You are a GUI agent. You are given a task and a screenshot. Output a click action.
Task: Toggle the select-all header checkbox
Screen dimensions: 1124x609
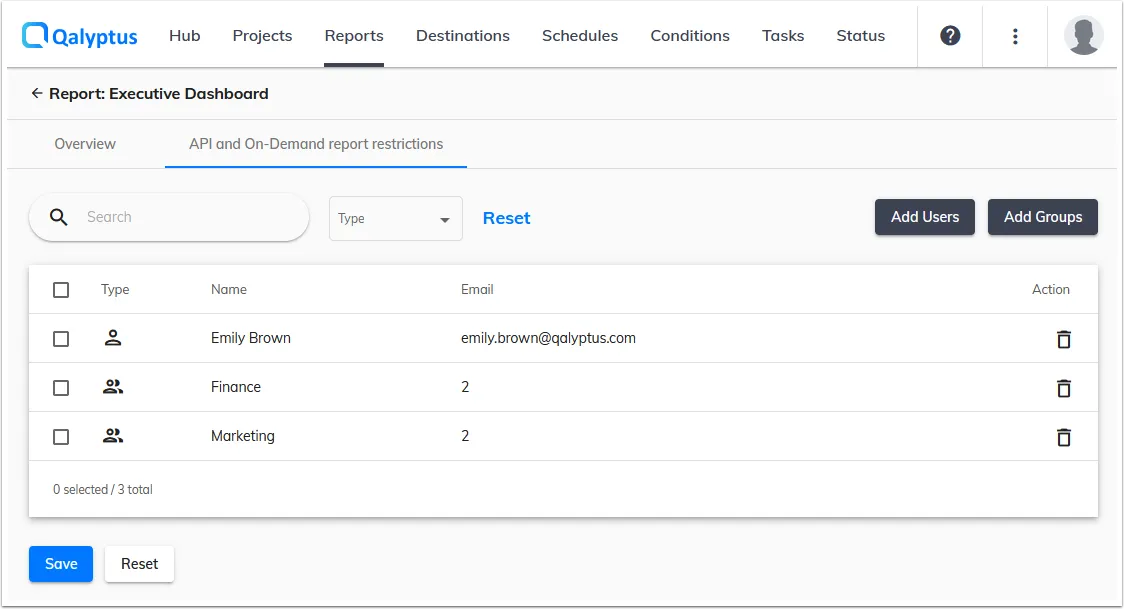coord(61,290)
